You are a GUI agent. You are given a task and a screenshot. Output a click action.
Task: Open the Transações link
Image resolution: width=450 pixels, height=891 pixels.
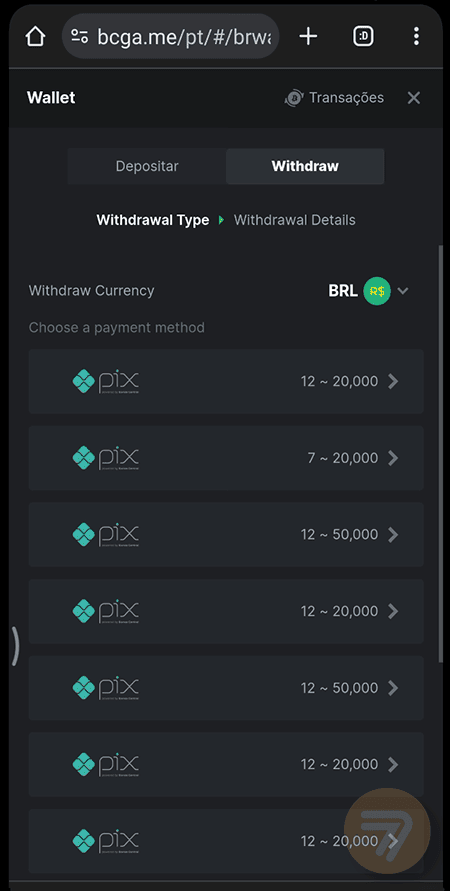(347, 98)
